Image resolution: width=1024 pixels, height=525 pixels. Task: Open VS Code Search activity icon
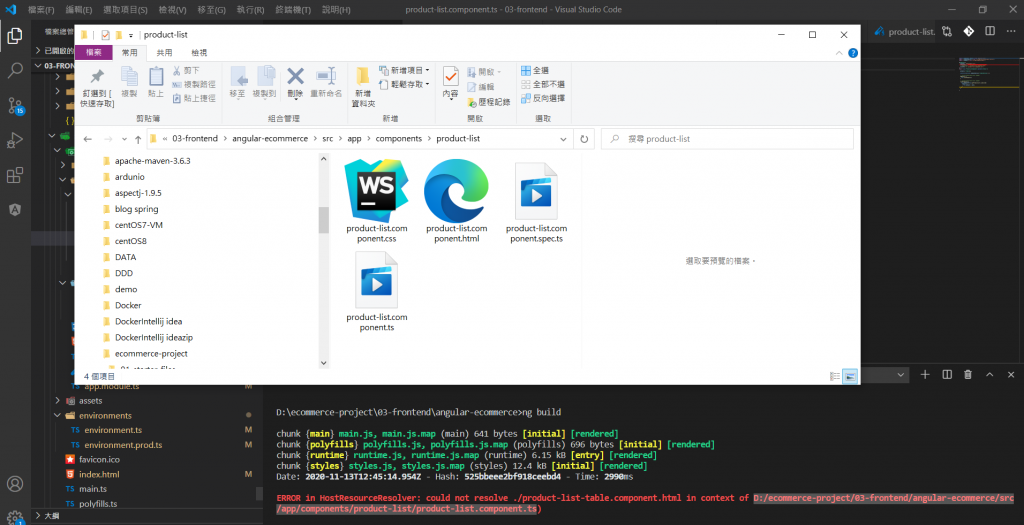point(14,70)
